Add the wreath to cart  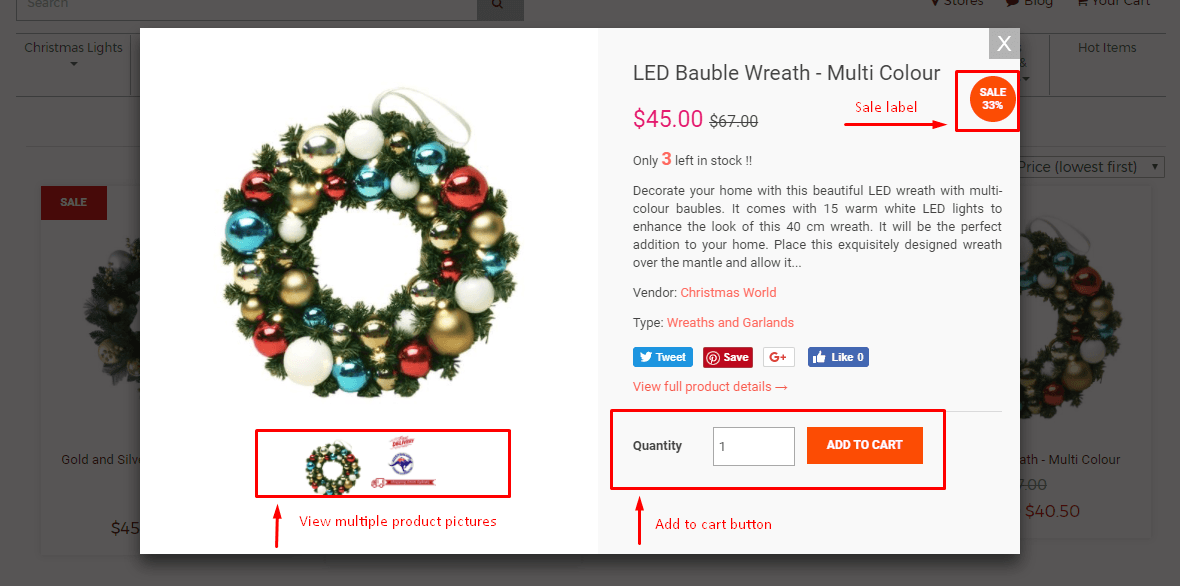(x=865, y=445)
